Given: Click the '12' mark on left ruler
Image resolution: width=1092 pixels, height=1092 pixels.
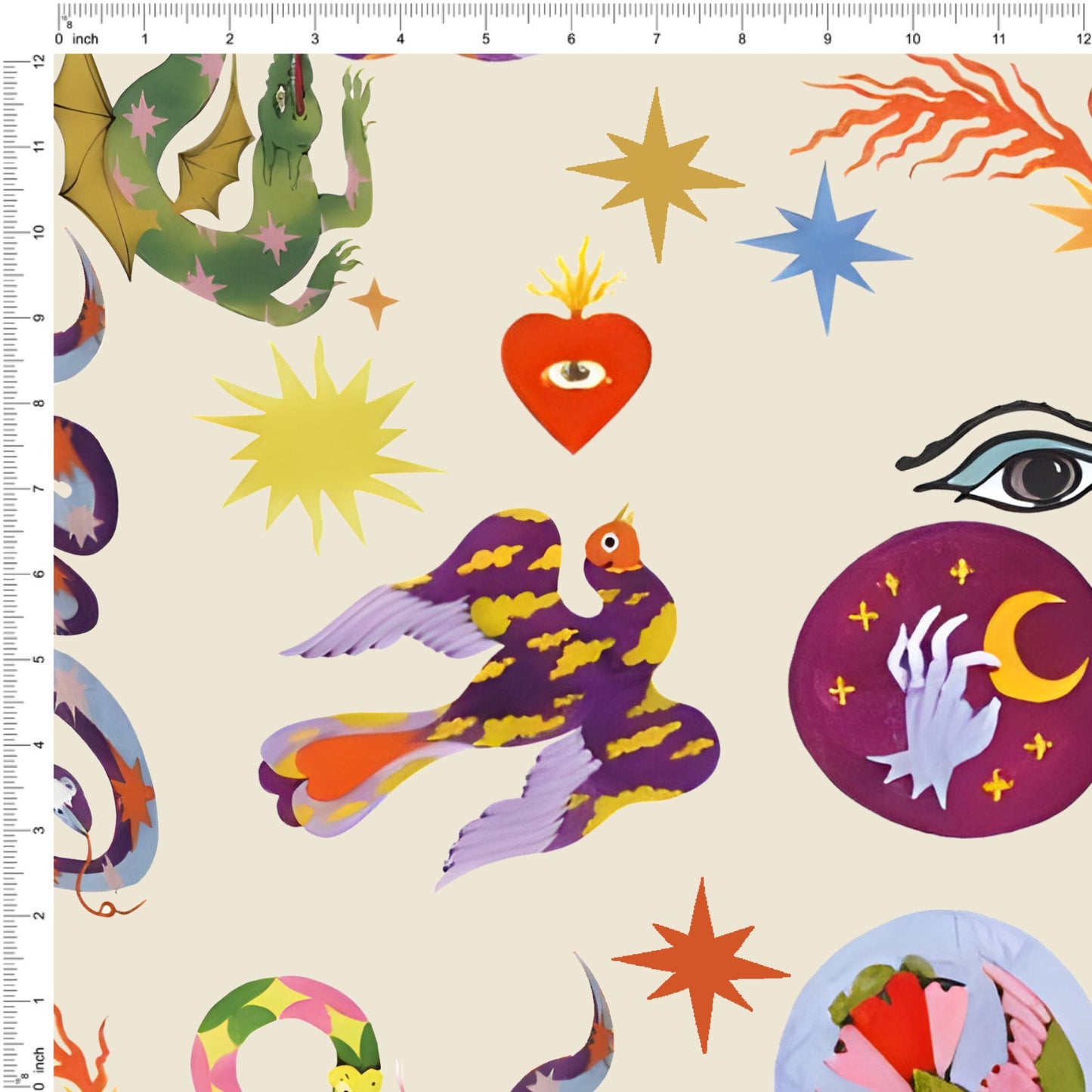Looking at the screenshot, I should point(39,61).
